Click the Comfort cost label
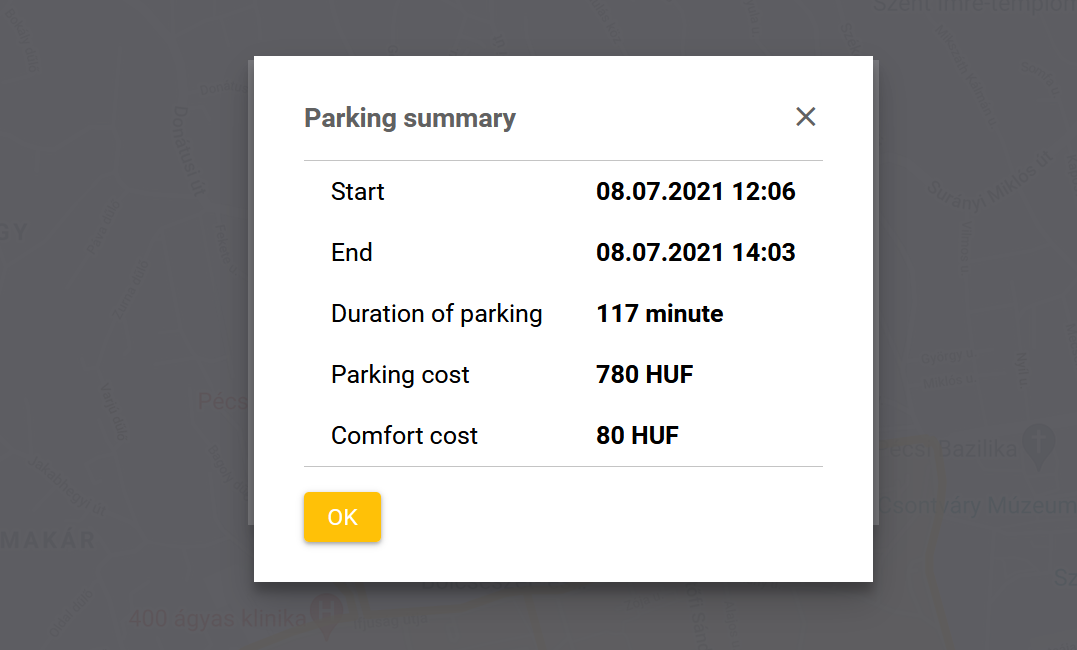 pyautogui.click(x=404, y=436)
